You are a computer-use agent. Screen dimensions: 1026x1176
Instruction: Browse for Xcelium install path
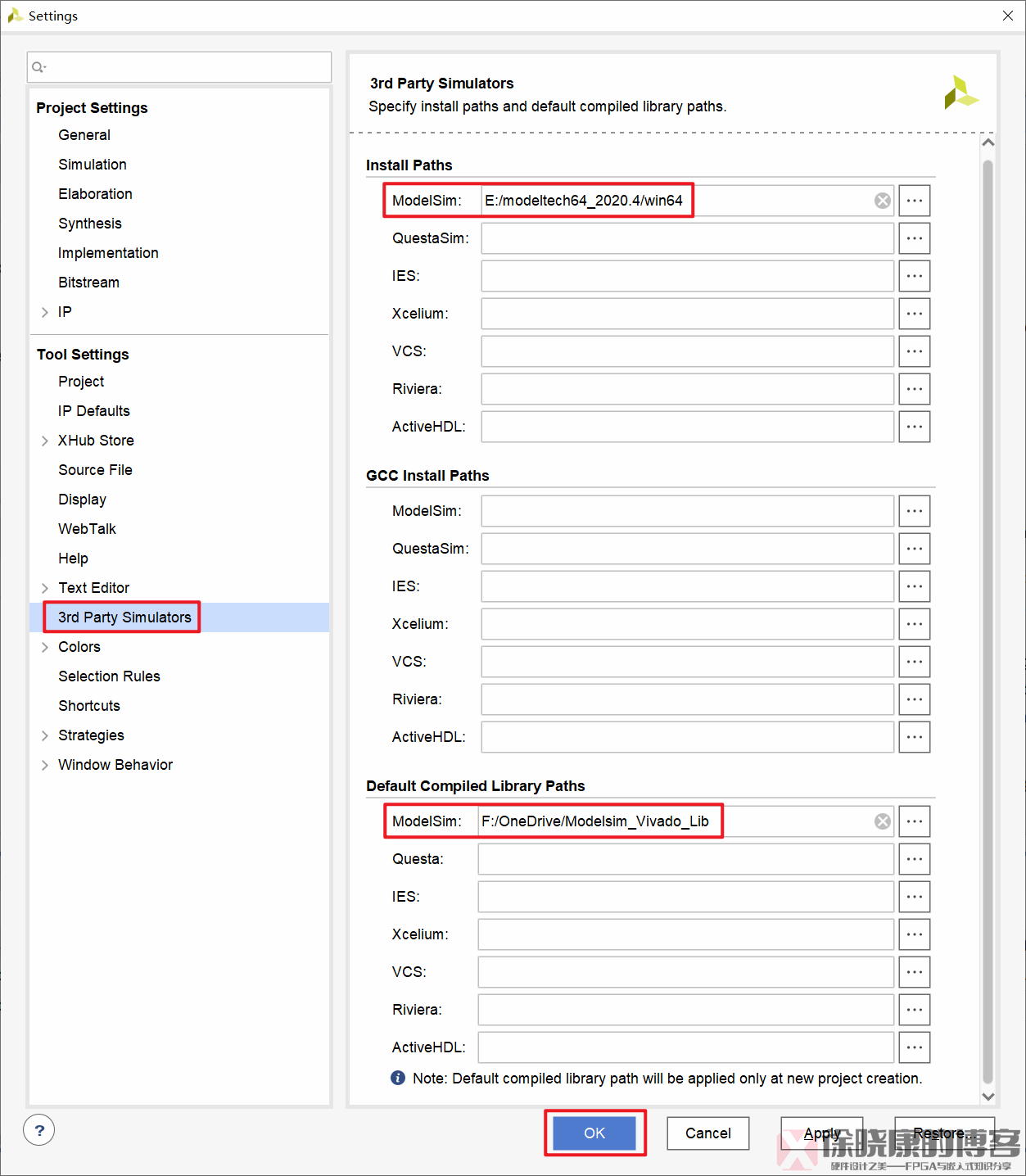point(915,314)
